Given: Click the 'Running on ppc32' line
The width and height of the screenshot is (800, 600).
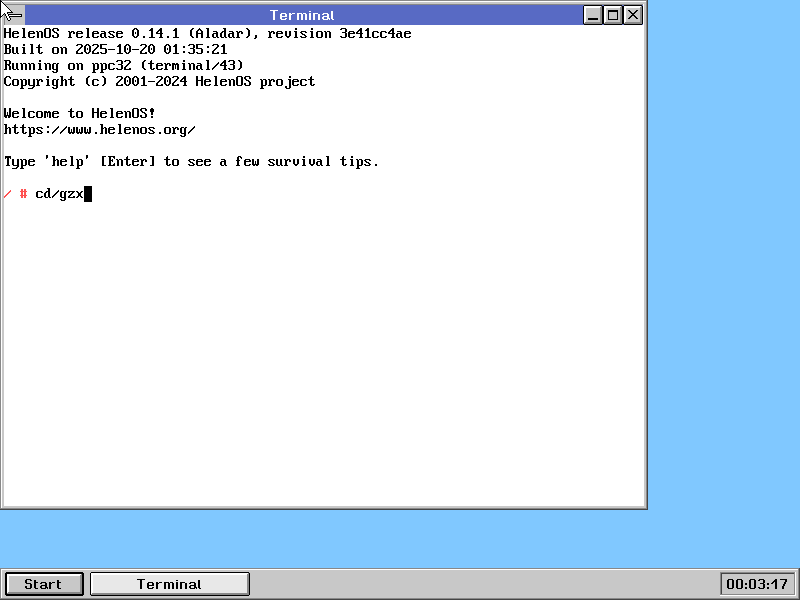Looking at the screenshot, I should click(x=123, y=66).
